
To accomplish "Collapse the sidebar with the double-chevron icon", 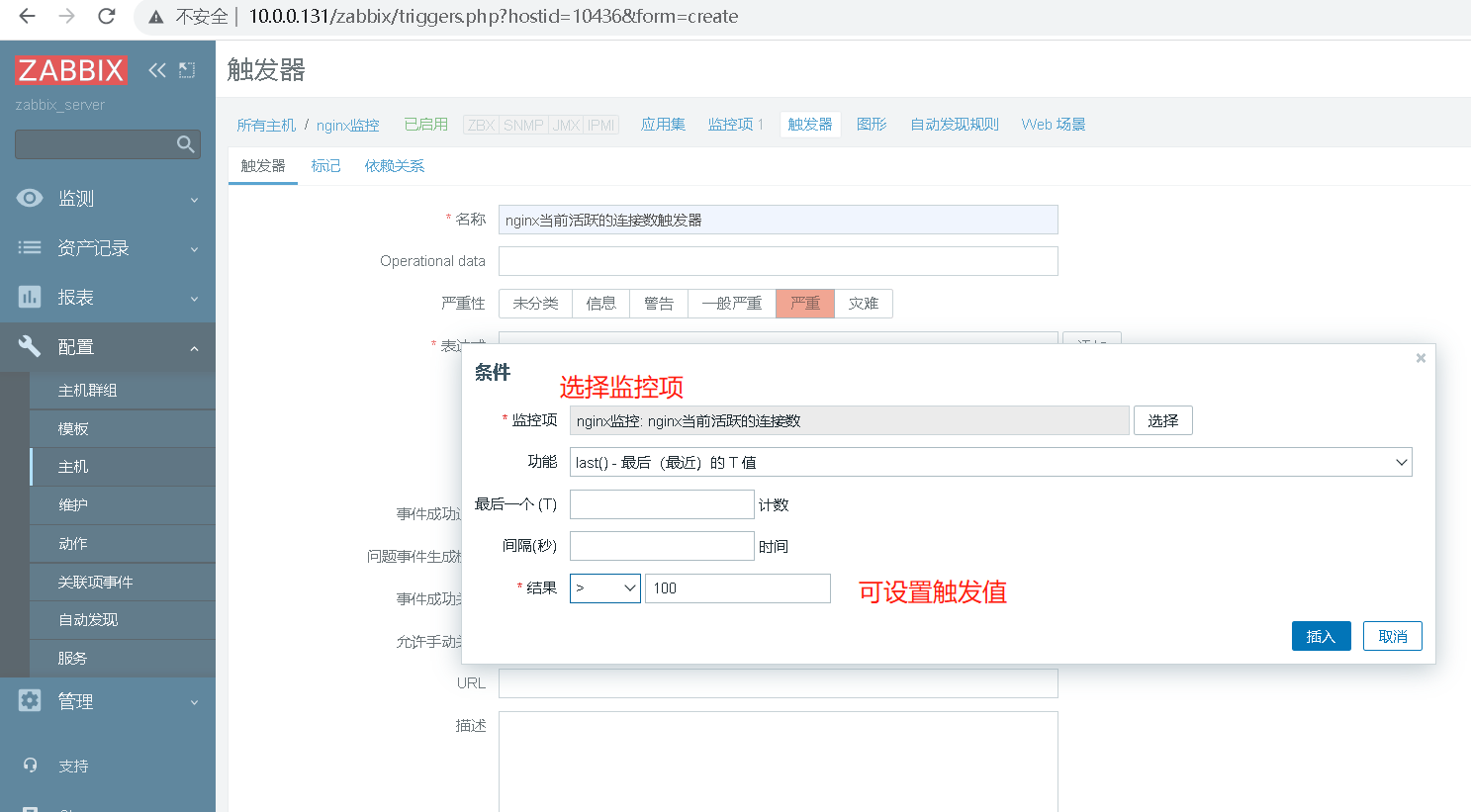I will (157, 70).
